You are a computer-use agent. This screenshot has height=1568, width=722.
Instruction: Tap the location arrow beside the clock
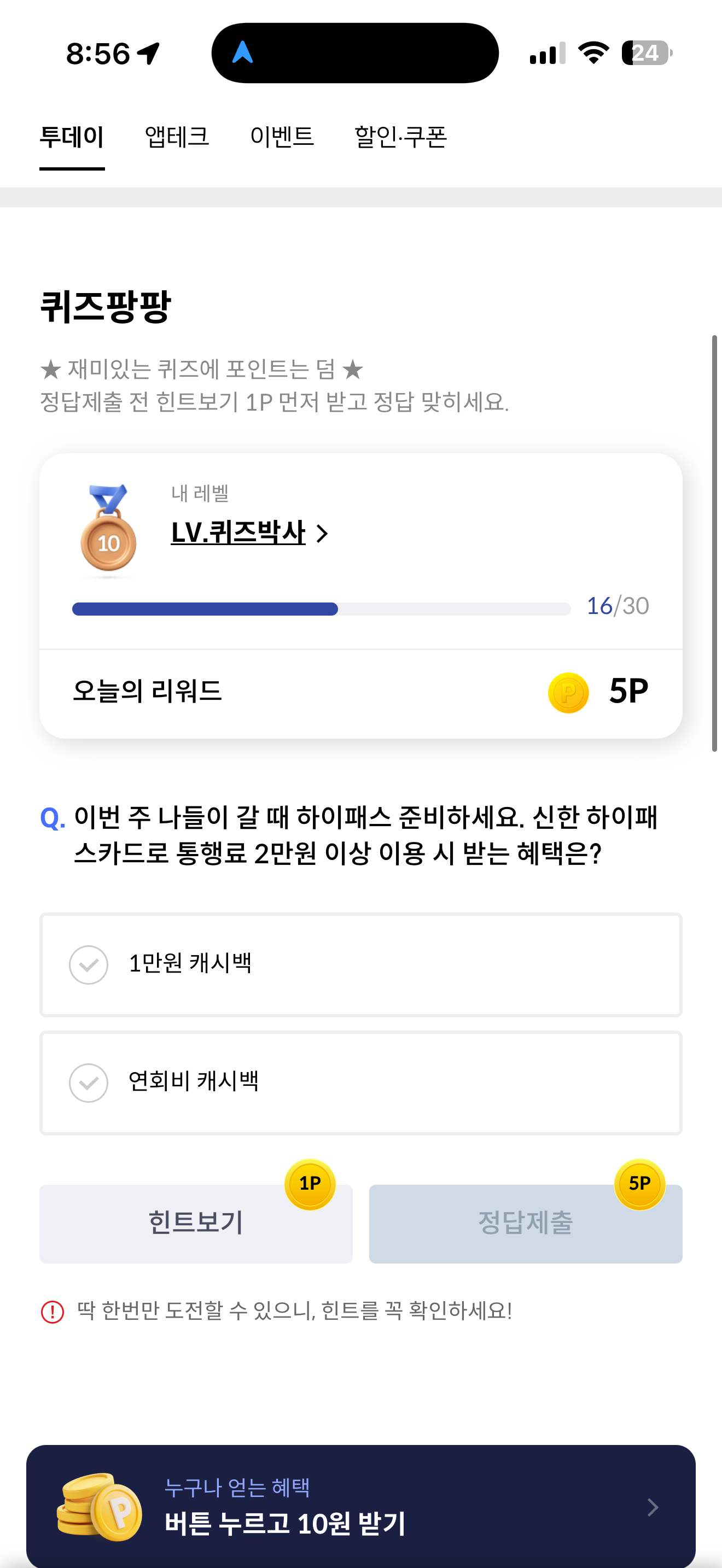click(x=149, y=54)
